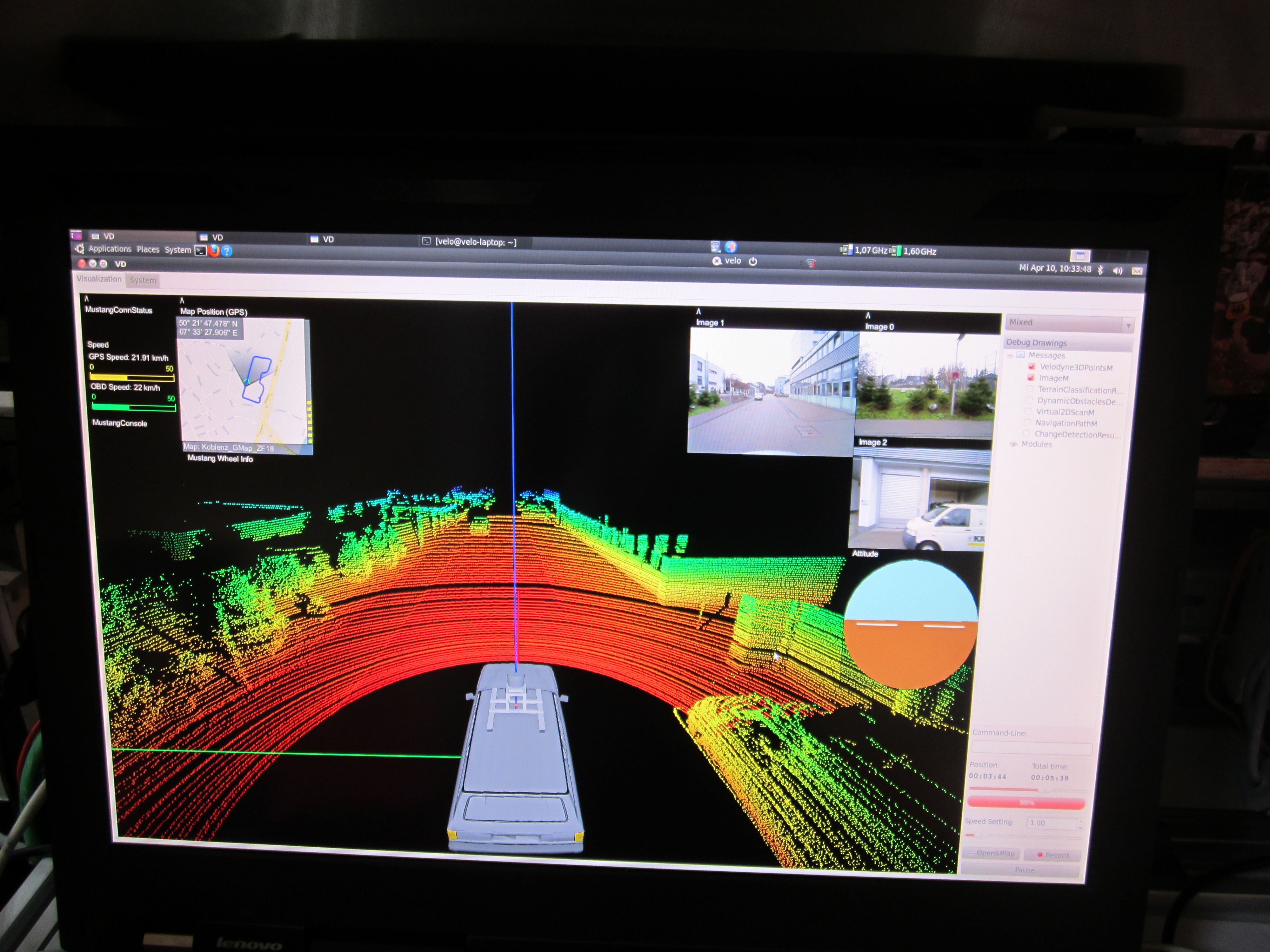Enable the Virtual2DScanM checkbox
1270x952 pixels.
click(x=1028, y=412)
